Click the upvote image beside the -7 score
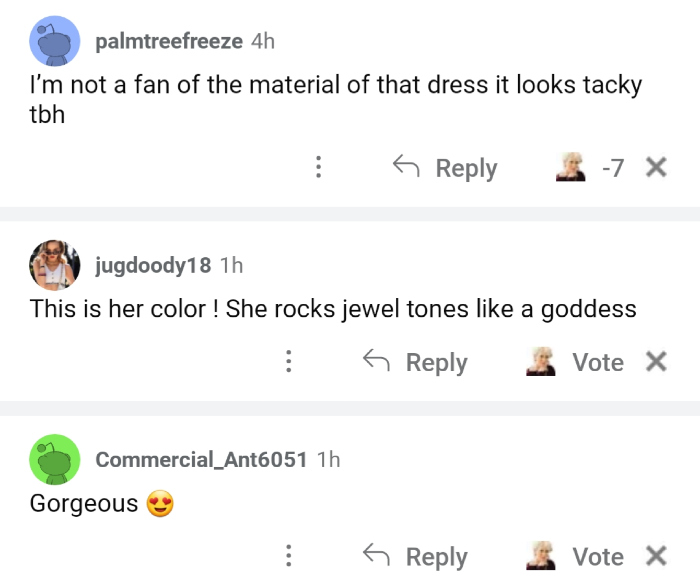 pyautogui.click(x=570, y=168)
